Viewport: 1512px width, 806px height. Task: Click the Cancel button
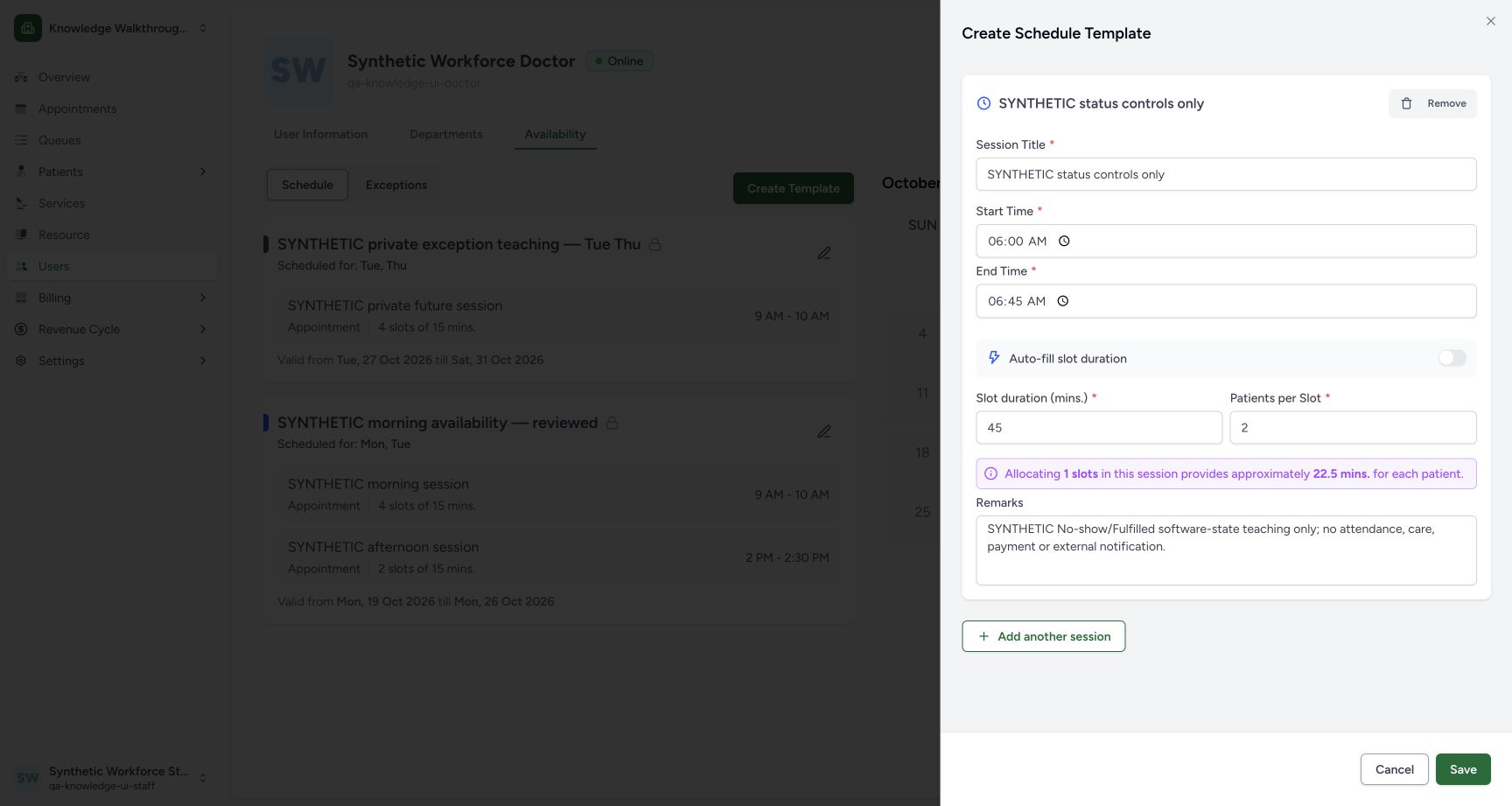1395,769
